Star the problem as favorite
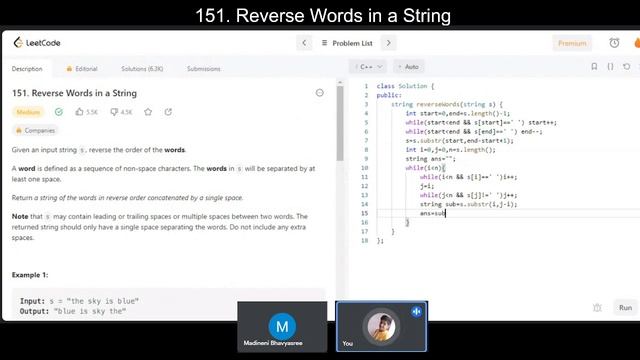This screenshot has width=640, height=360. click(x=148, y=112)
